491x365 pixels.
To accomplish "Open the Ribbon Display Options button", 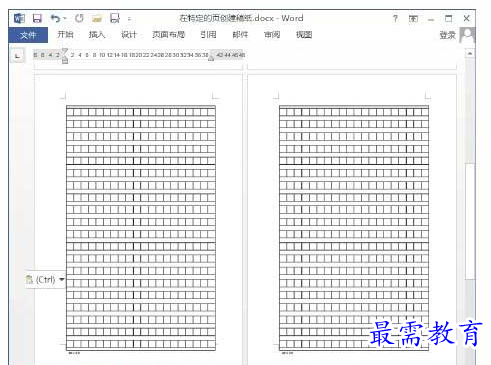I will [413, 19].
